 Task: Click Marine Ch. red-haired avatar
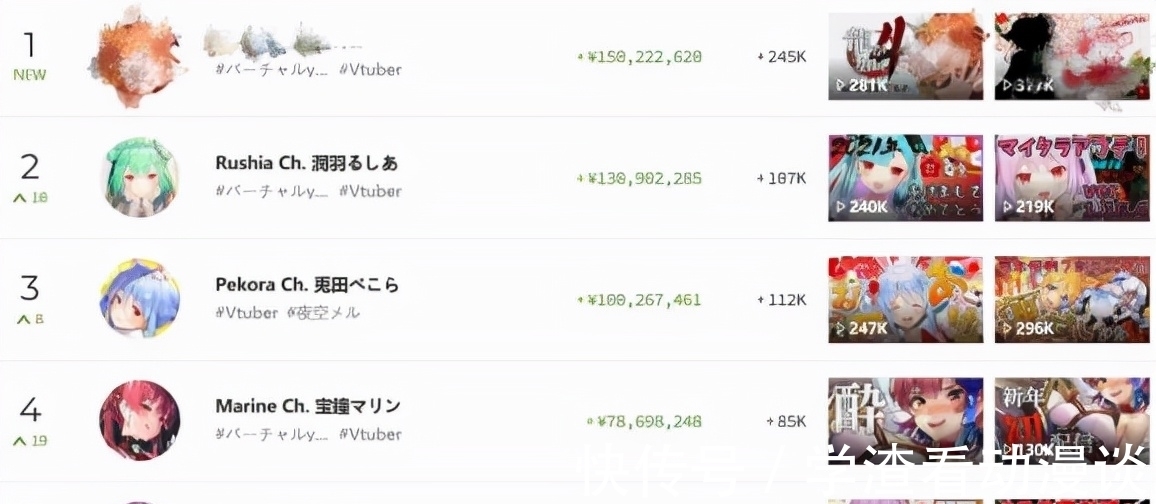(x=140, y=420)
